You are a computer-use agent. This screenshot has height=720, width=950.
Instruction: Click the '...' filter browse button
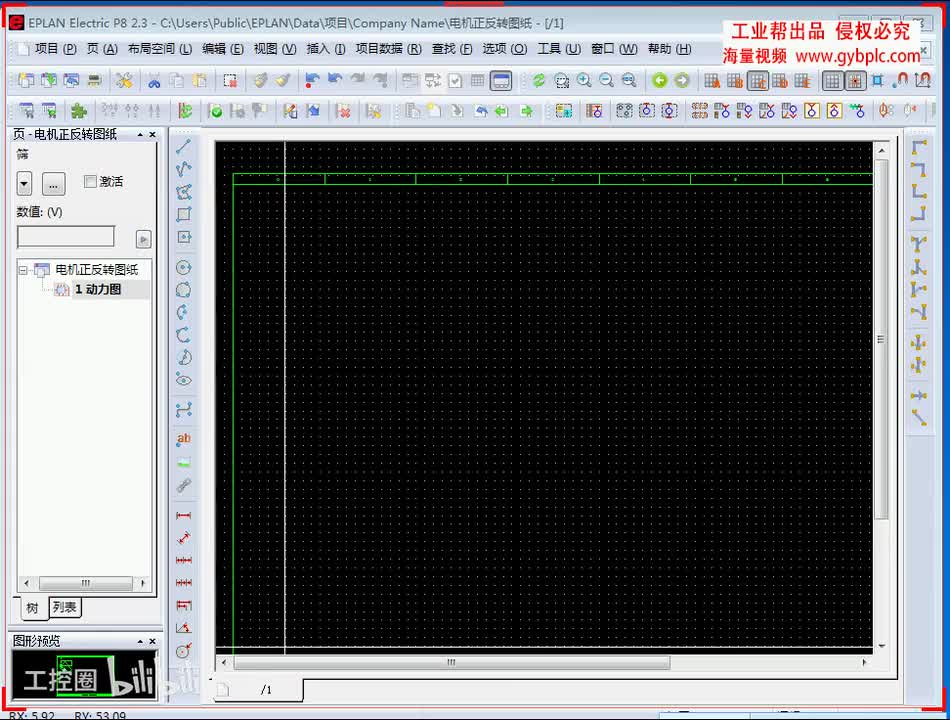point(54,184)
